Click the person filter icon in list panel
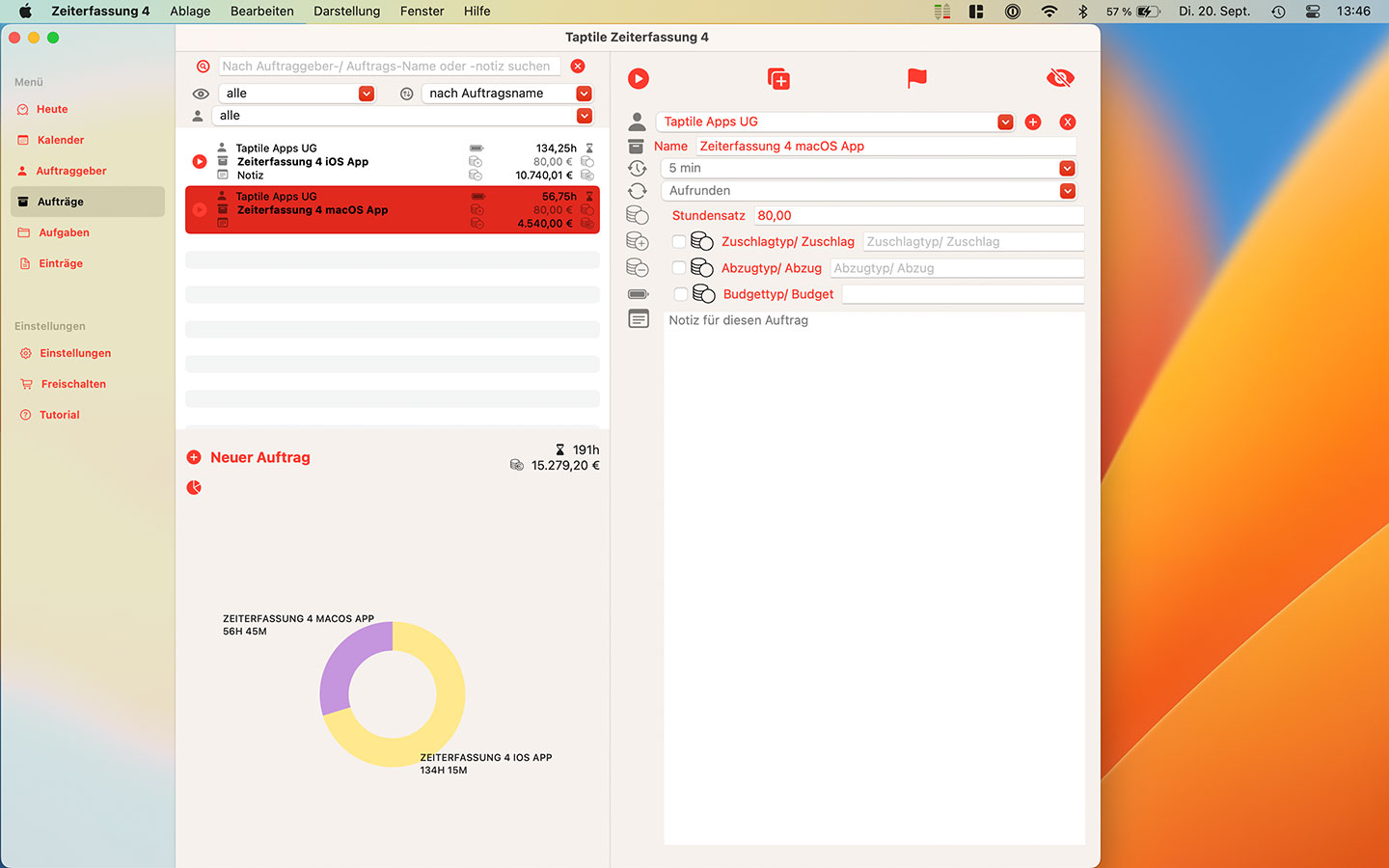 click(198, 116)
